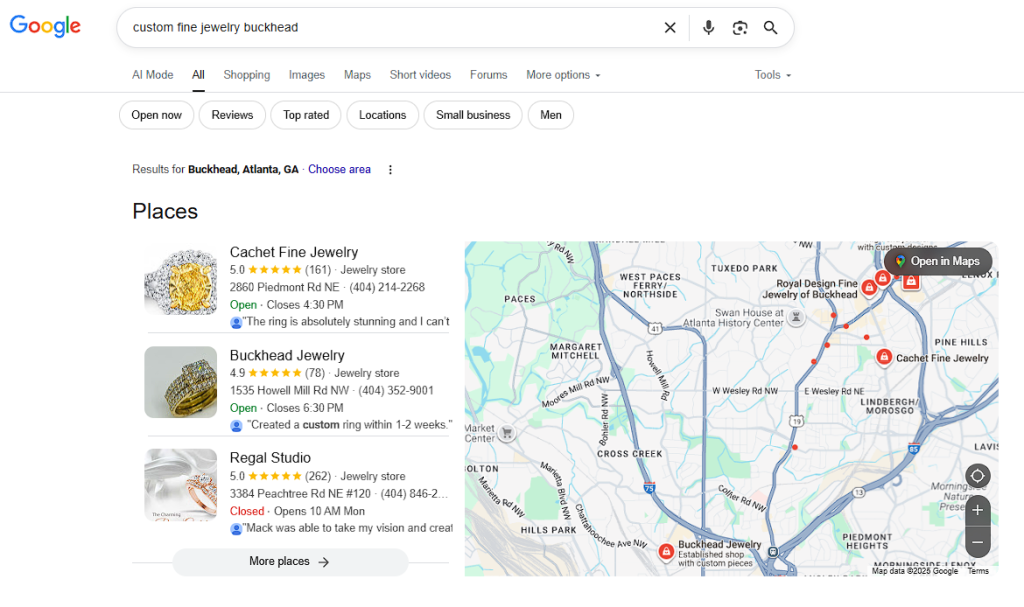The image size is (1024, 607).
Task: Toggle the Men filter chip
Action: (x=551, y=115)
